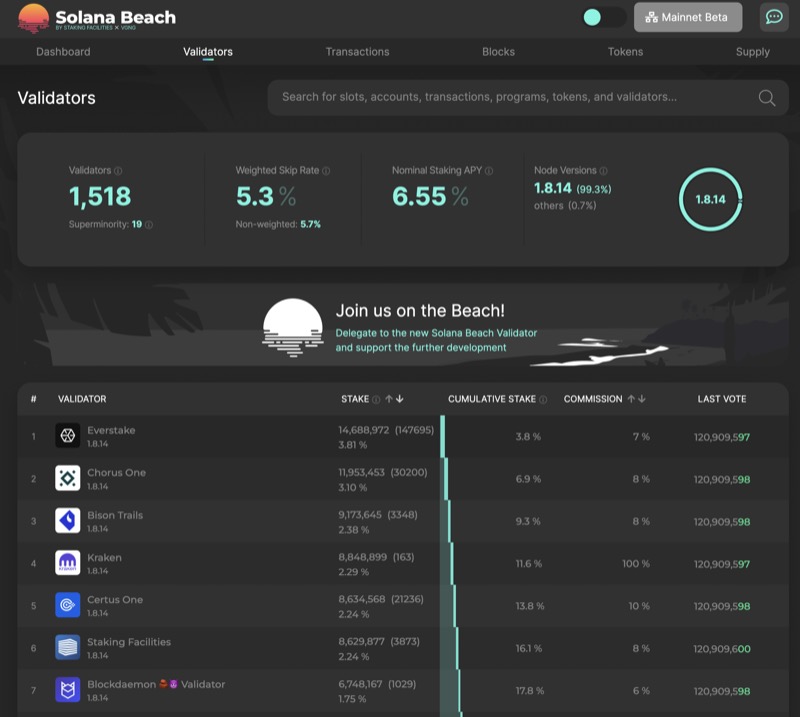Click the Non-weighted 5.7% skip rate value
The height and width of the screenshot is (717, 800).
pos(310,225)
